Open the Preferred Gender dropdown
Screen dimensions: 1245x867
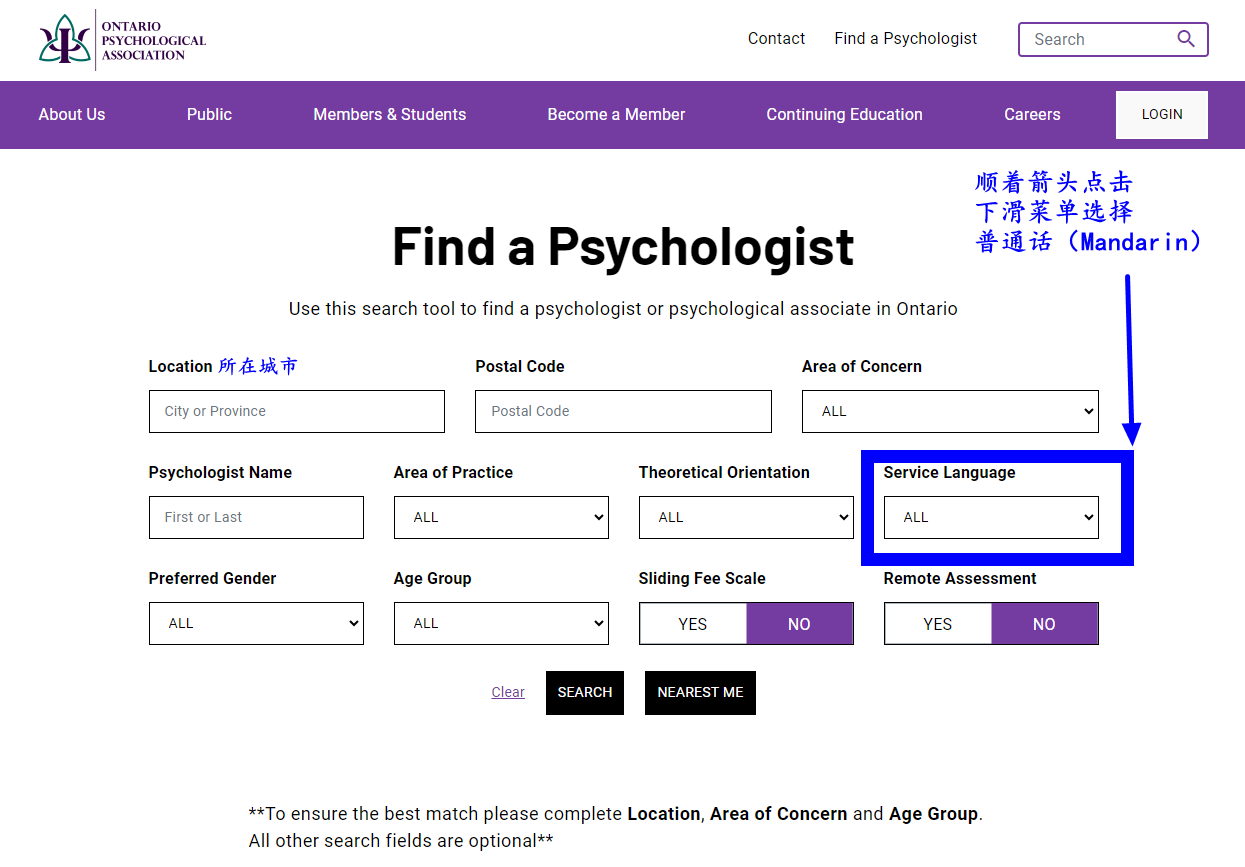tap(255, 623)
